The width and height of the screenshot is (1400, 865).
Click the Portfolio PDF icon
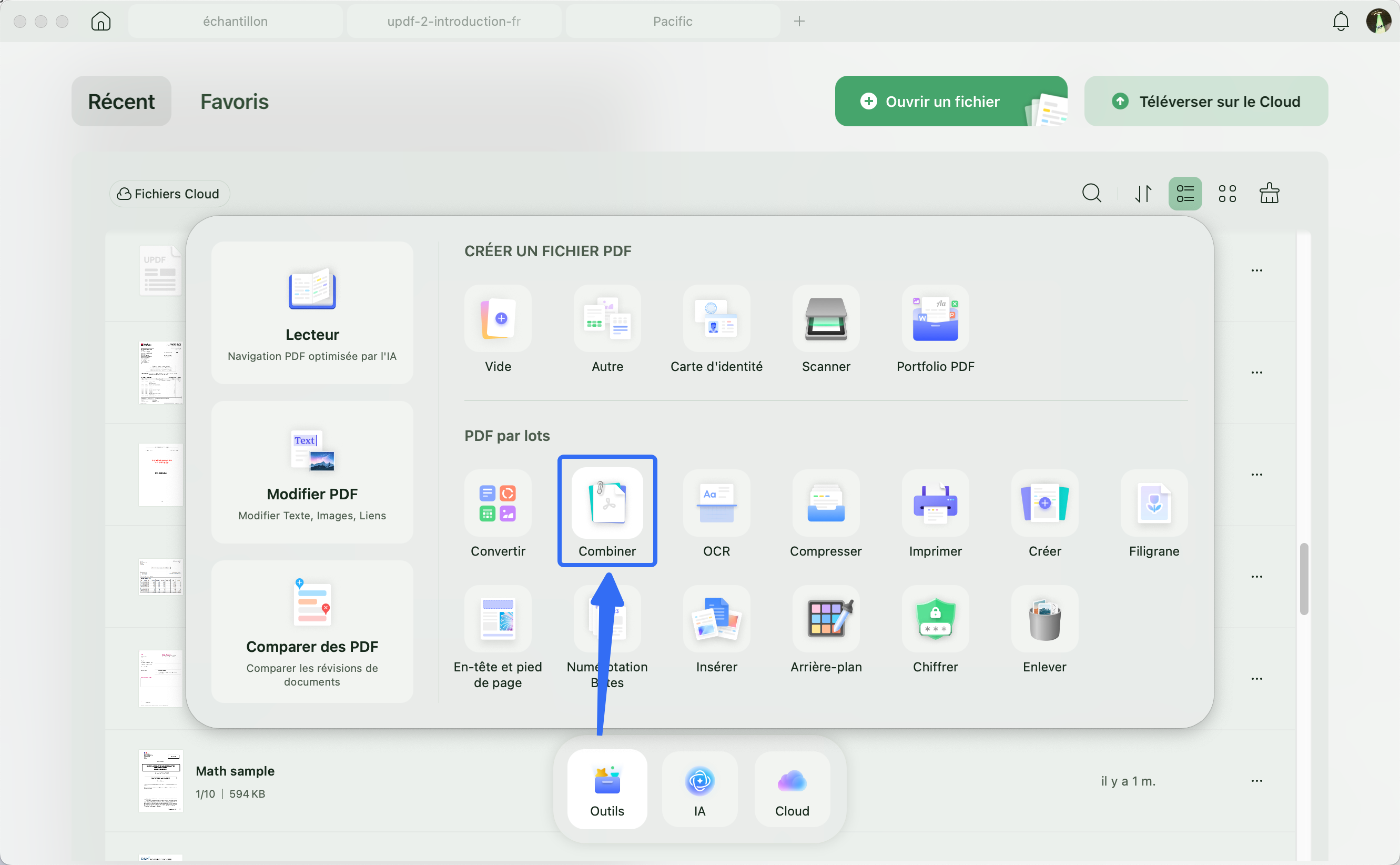(935, 318)
